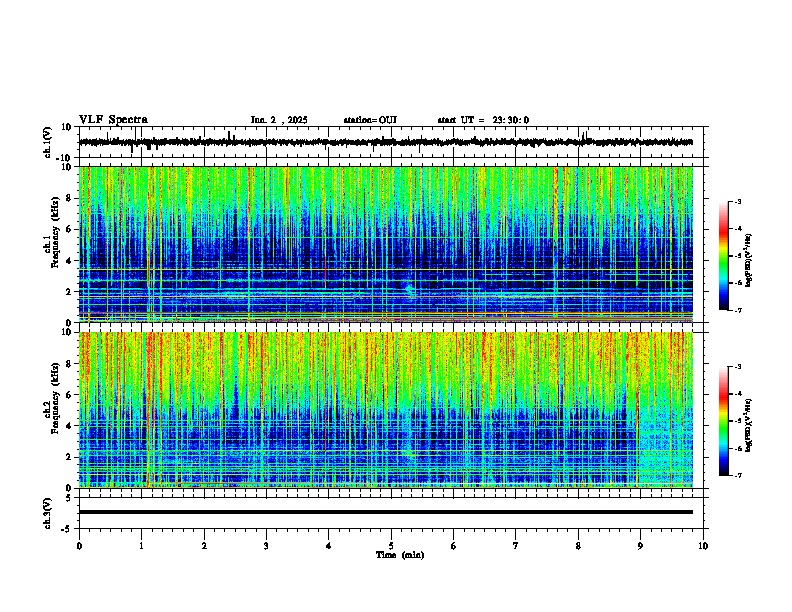Click time axis tick label '8'
Screen dimensions: 792x612
(x=578, y=546)
